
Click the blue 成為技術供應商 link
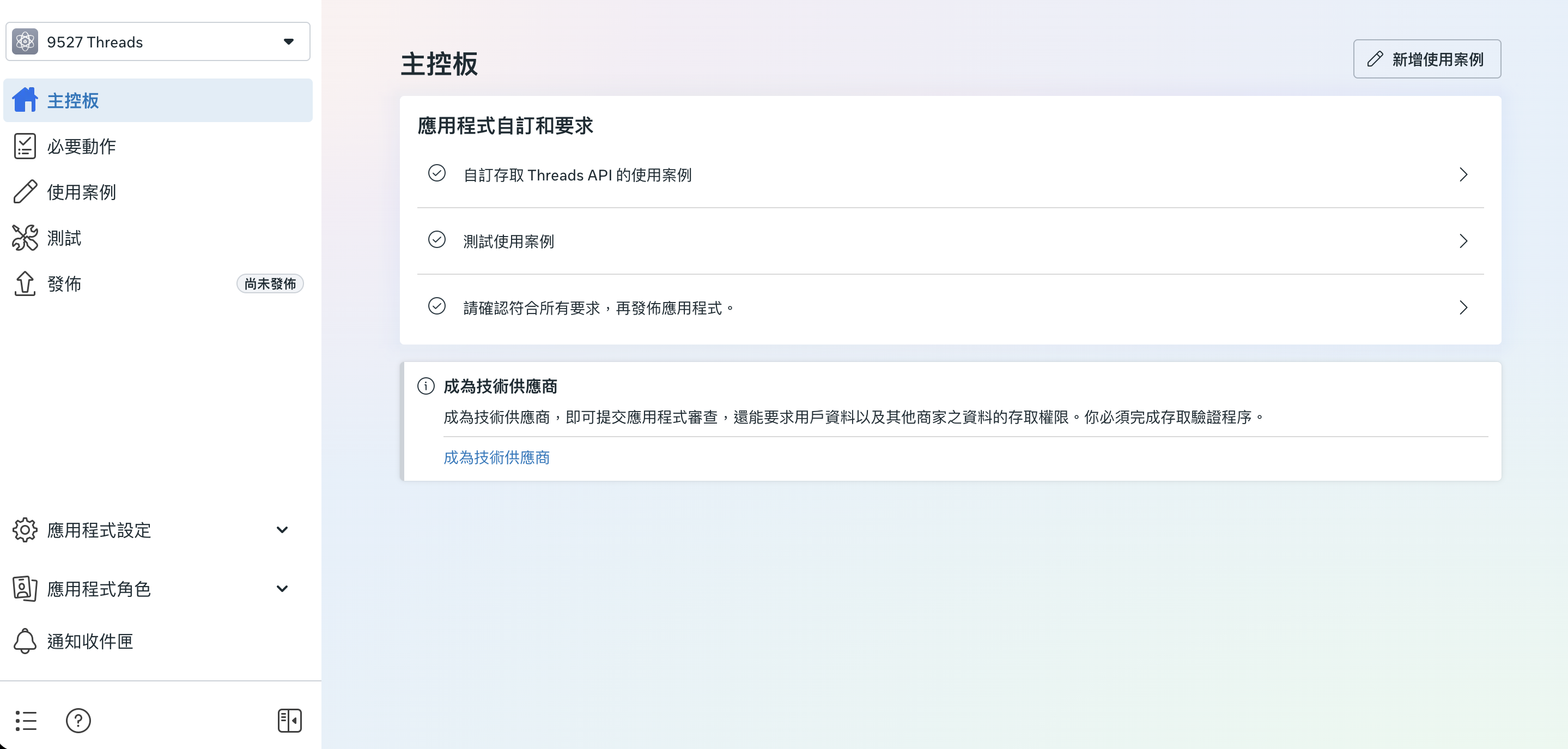coord(496,457)
